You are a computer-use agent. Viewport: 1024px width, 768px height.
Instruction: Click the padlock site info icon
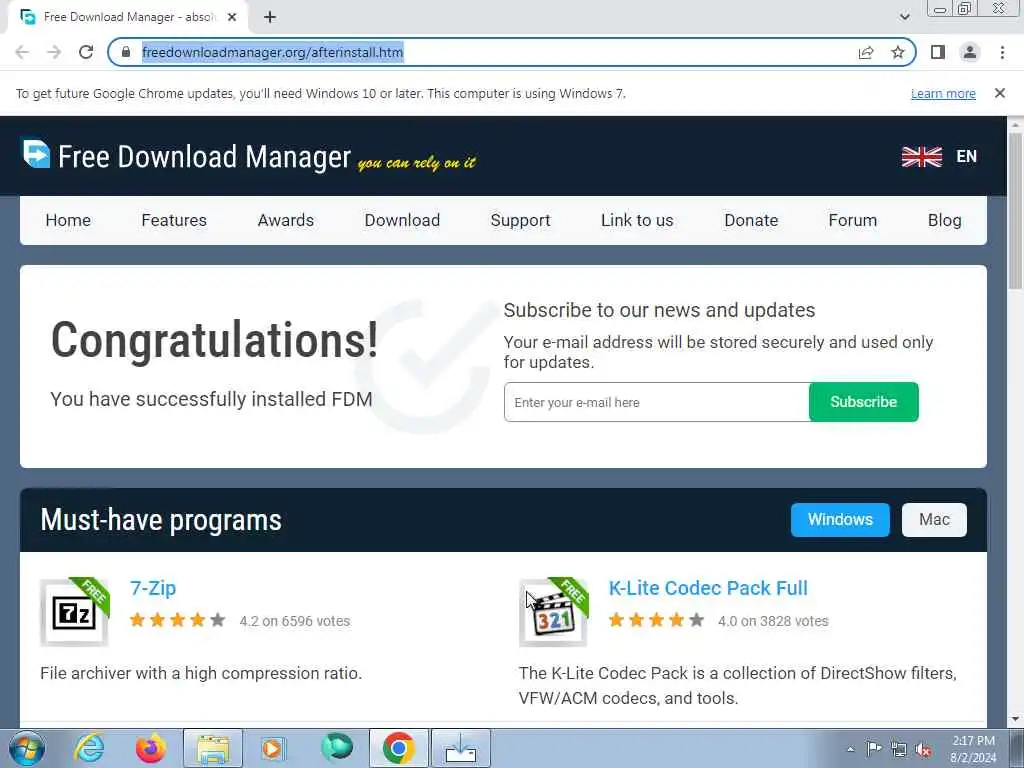[126, 52]
